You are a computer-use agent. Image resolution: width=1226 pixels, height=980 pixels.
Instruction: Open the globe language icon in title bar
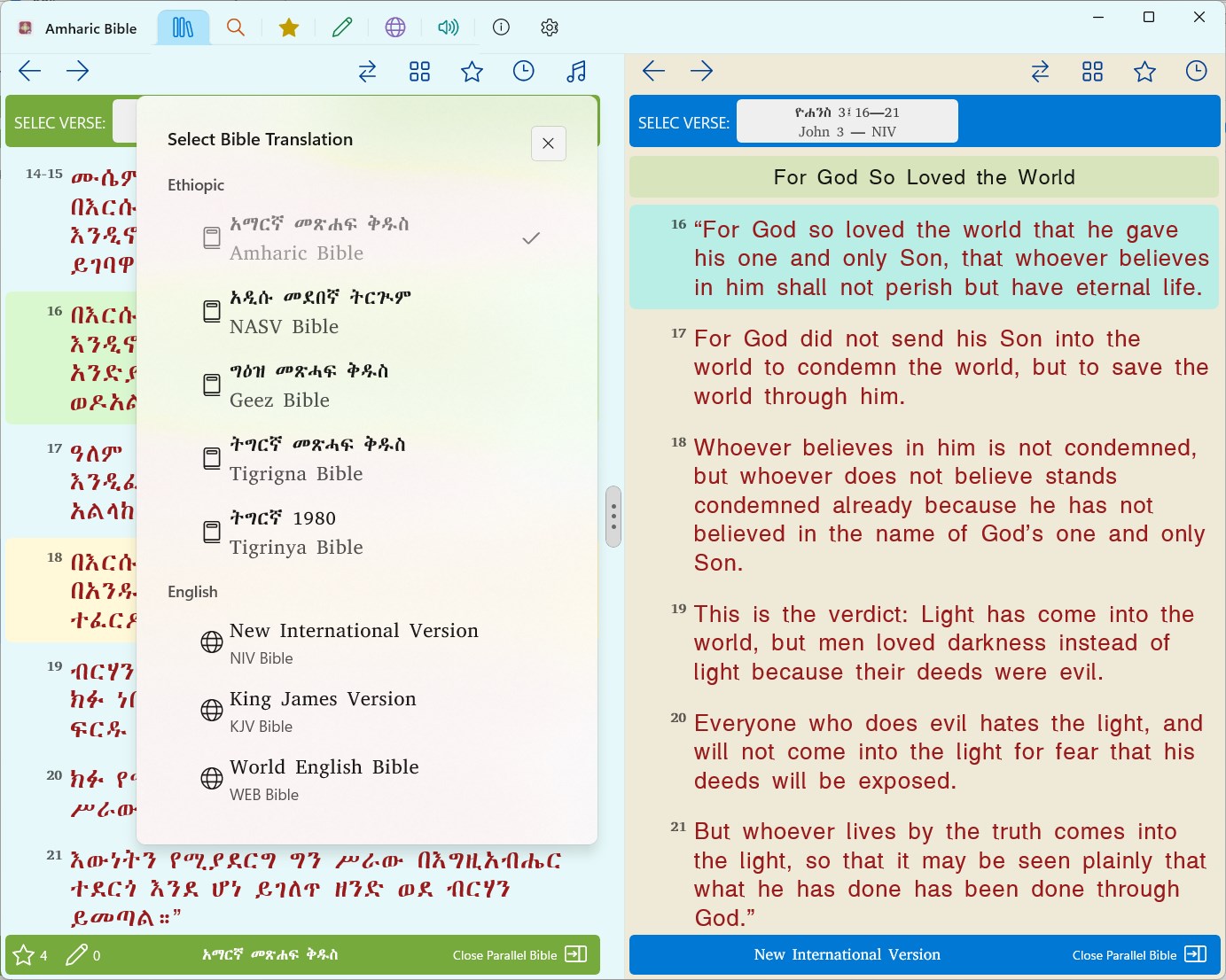click(395, 27)
